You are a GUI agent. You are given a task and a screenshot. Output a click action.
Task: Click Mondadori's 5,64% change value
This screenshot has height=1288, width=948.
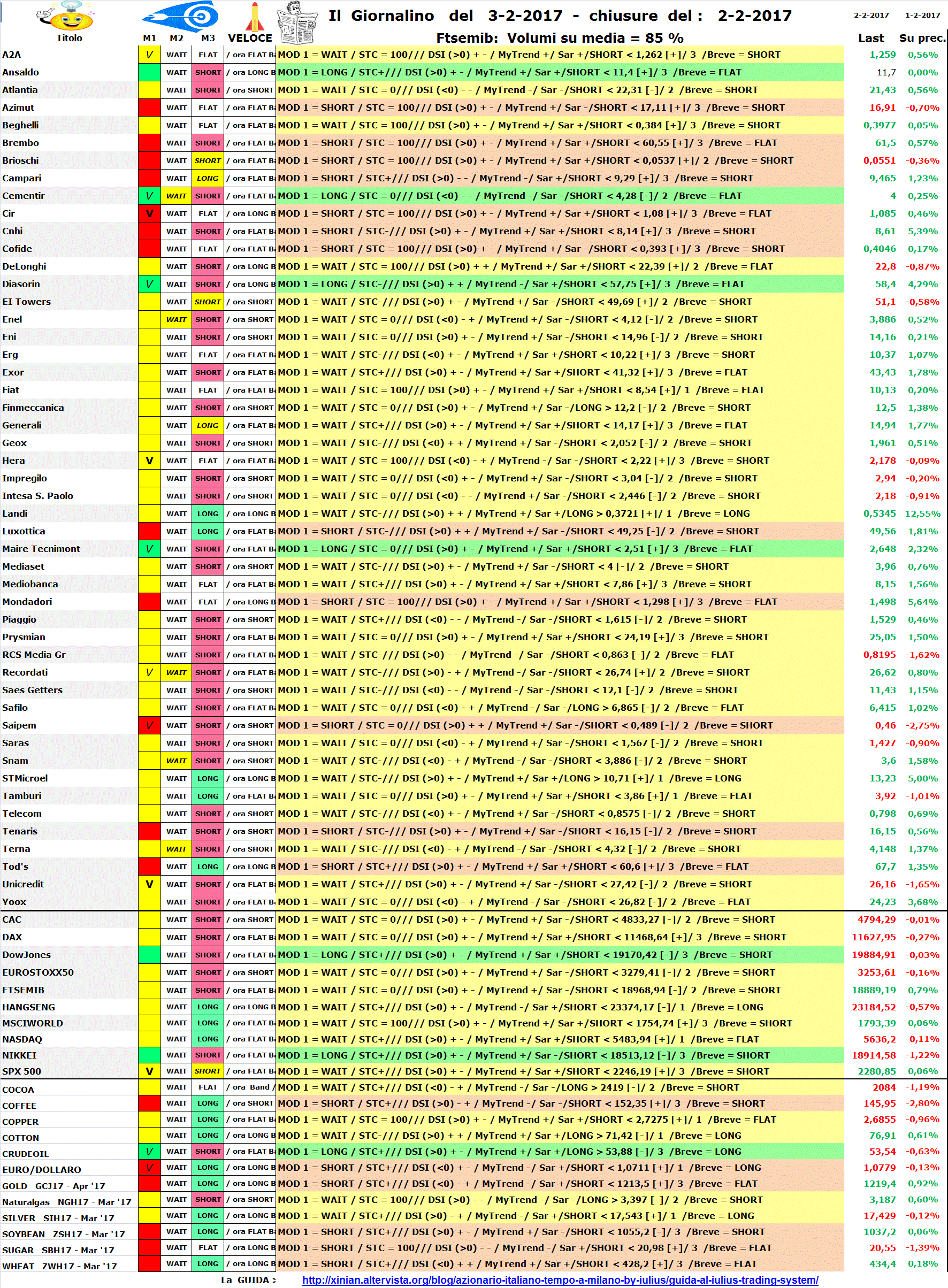tap(923, 602)
